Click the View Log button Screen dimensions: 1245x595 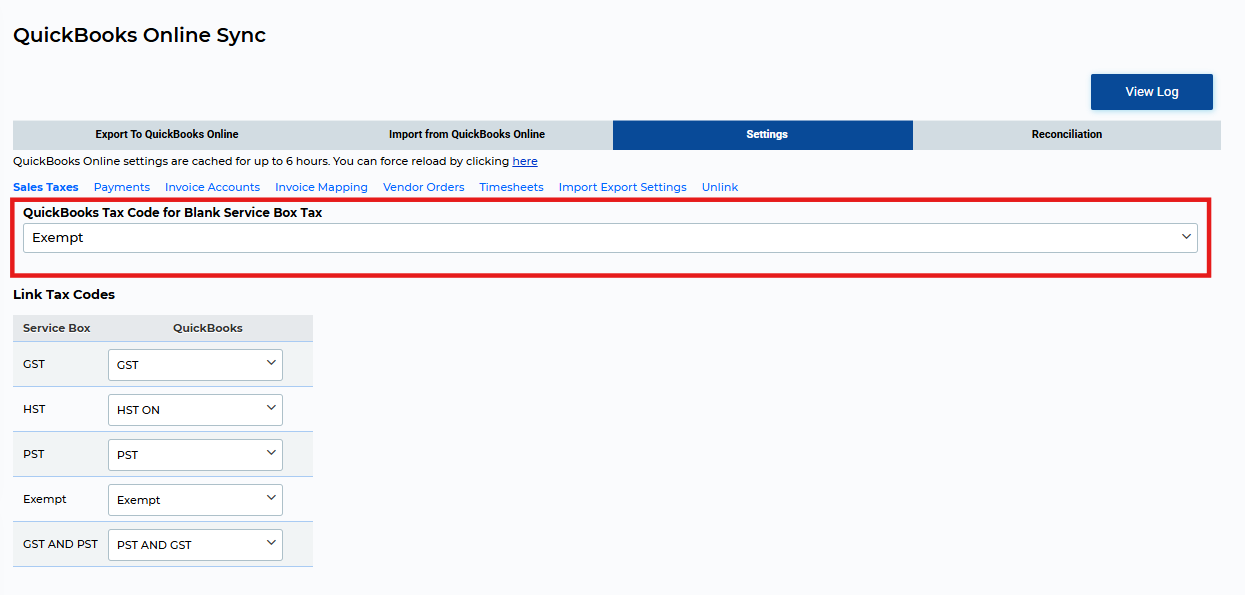tap(1151, 92)
